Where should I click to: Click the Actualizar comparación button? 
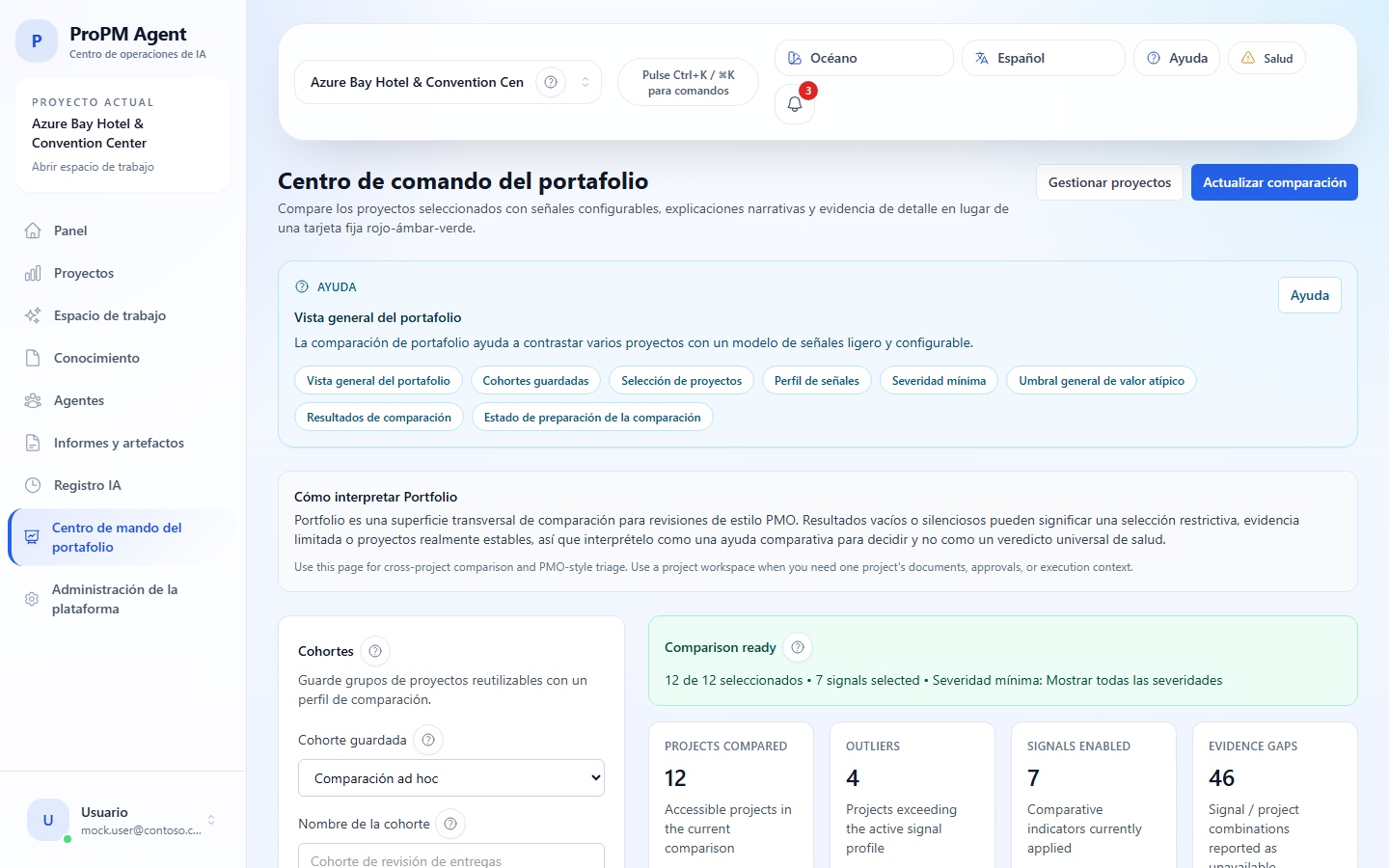[1273, 182]
